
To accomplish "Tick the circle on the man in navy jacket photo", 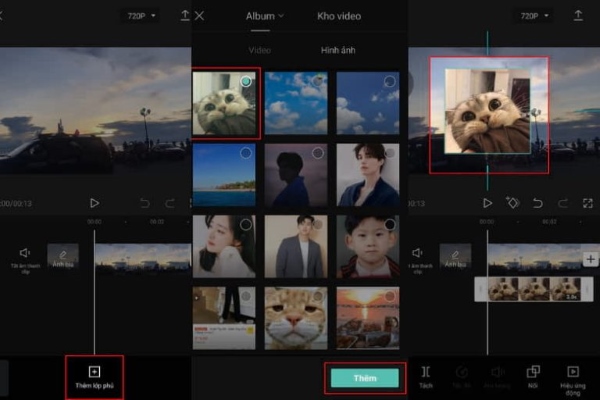I will click(390, 153).
